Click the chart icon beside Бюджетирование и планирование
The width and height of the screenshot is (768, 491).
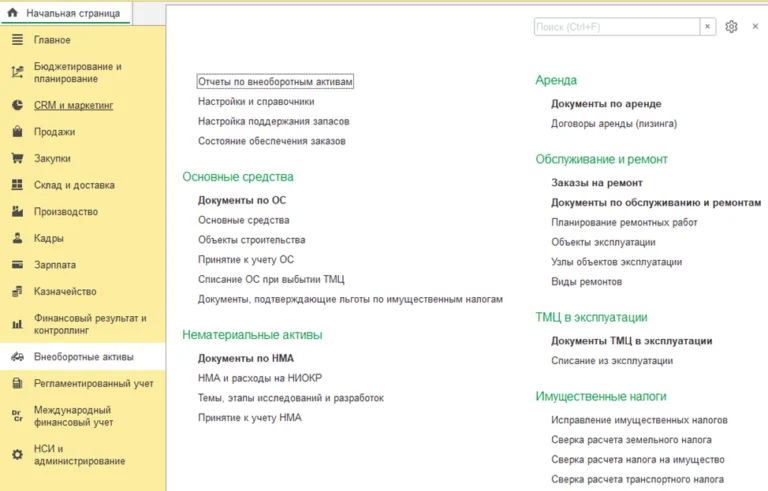click(17, 72)
